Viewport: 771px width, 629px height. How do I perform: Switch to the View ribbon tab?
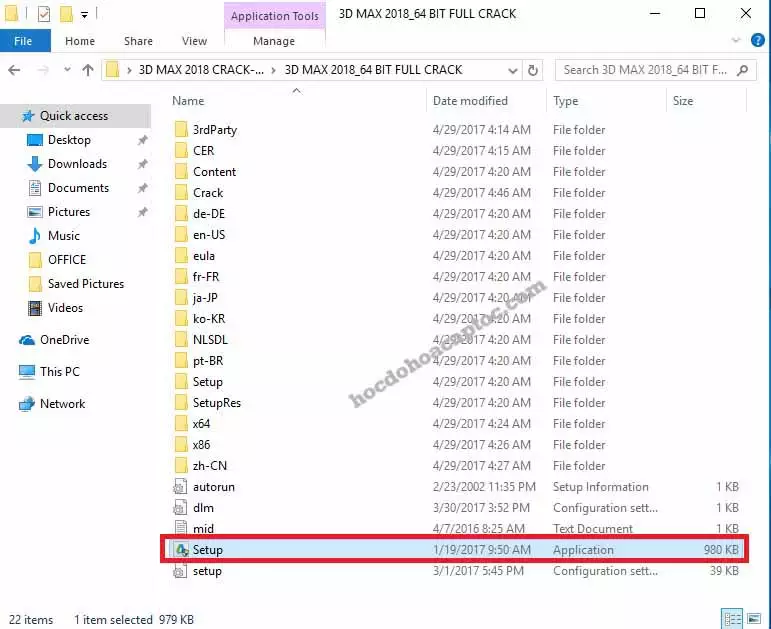pyautogui.click(x=195, y=41)
